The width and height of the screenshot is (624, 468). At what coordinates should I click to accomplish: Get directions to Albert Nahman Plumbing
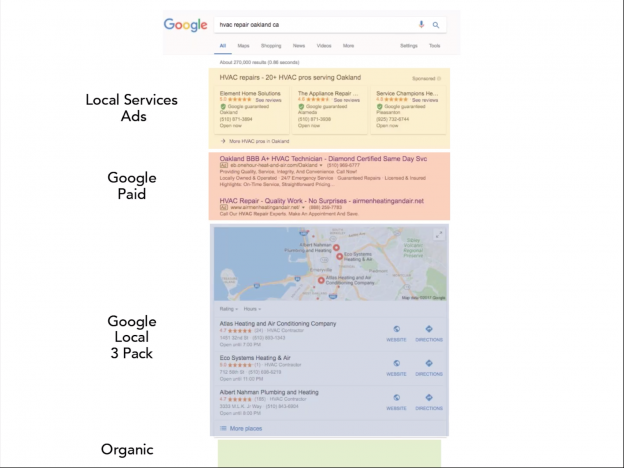click(x=429, y=402)
